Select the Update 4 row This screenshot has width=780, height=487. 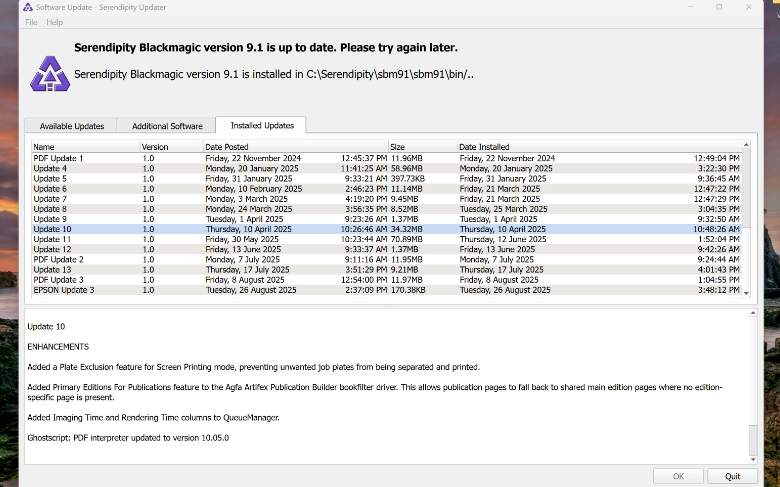(387, 168)
